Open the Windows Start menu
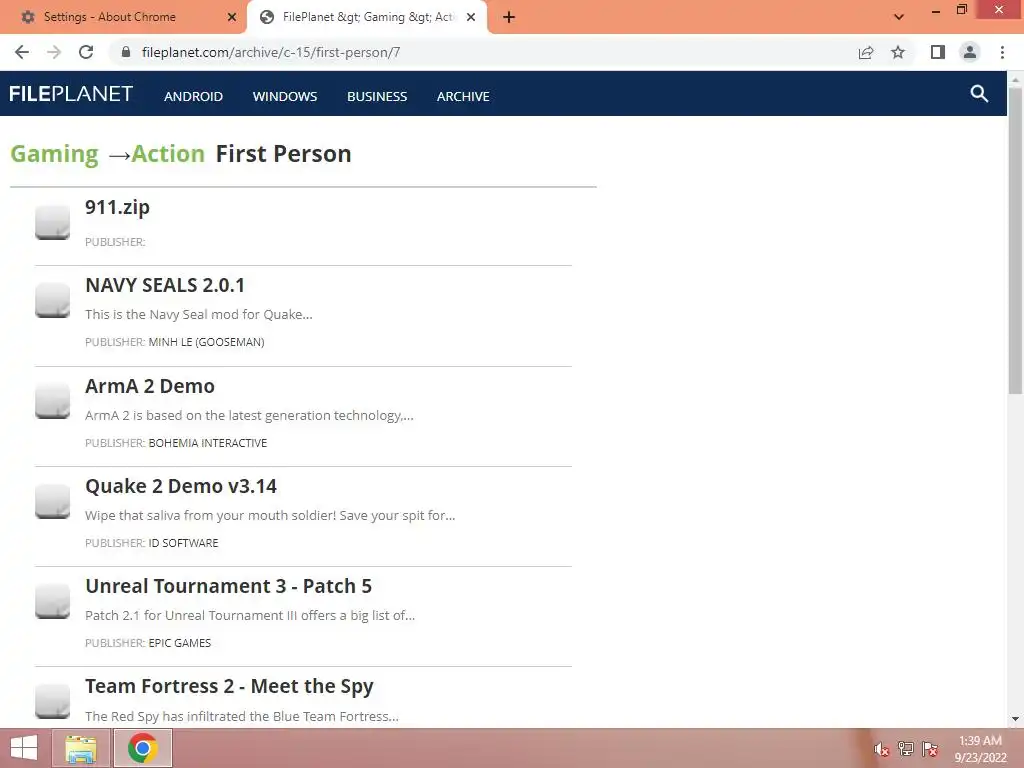Image resolution: width=1024 pixels, height=768 pixels. click(24, 748)
